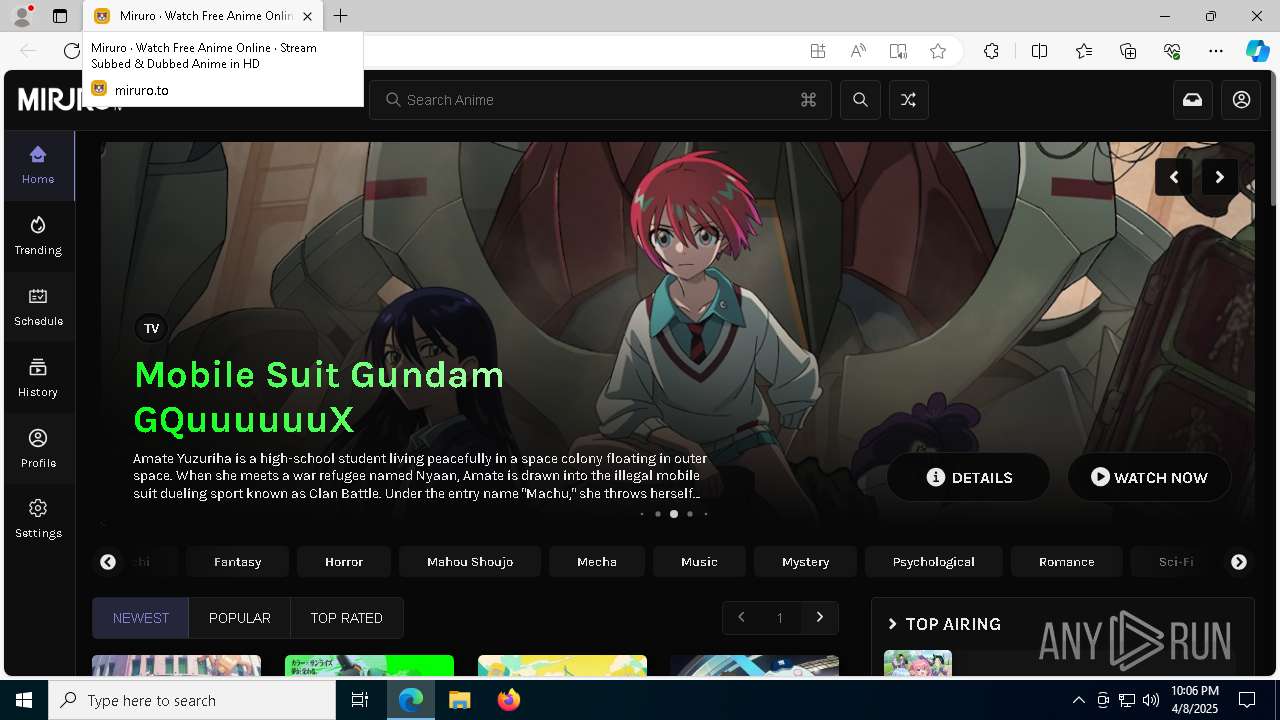The height and width of the screenshot is (720, 1280).
Task: Open immersive reader icon in address bar
Action: tap(898, 51)
